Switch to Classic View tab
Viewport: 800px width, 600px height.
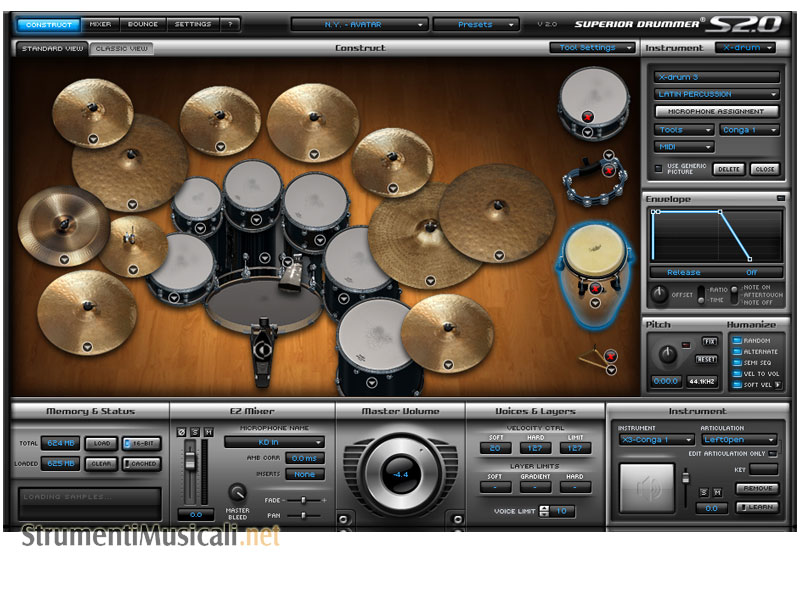(121, 48)
